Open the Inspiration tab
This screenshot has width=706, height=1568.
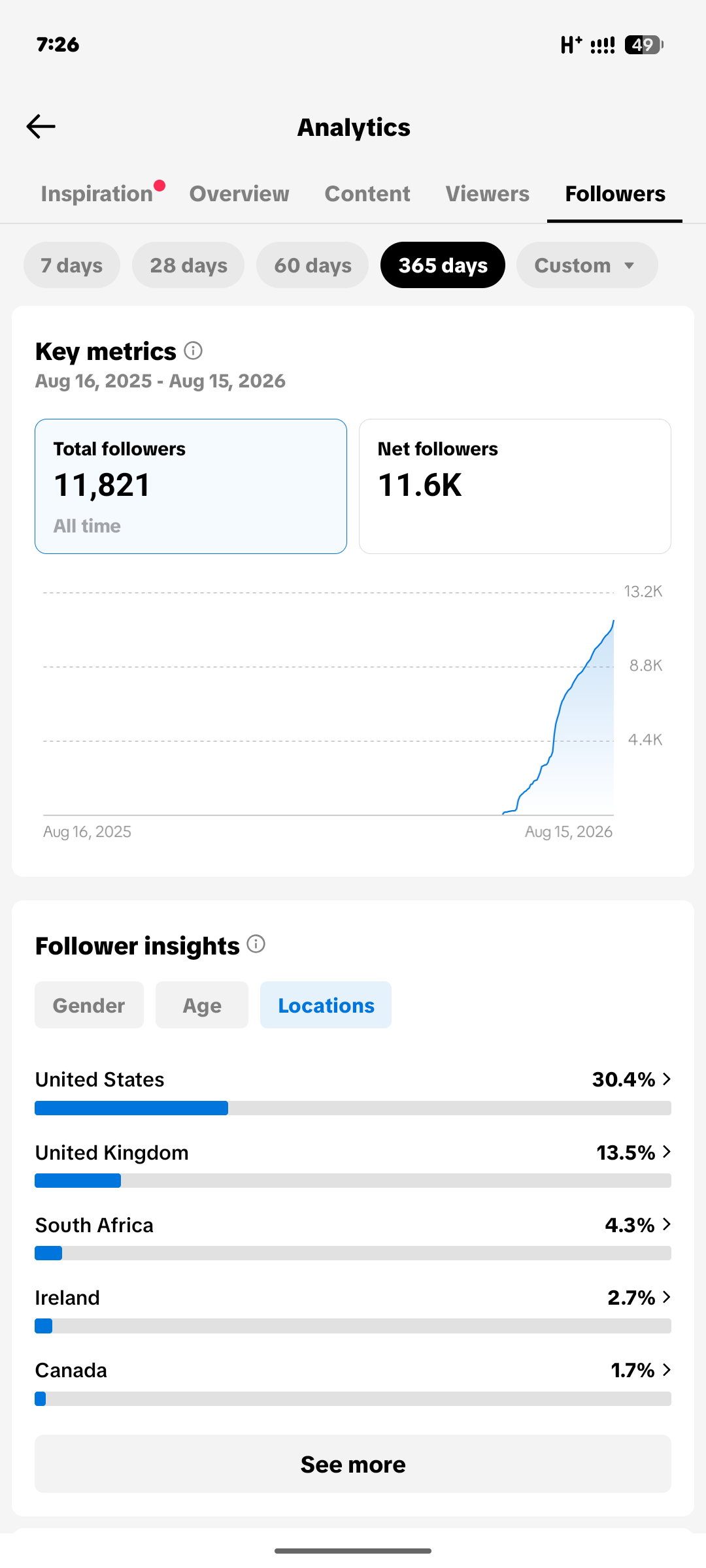[x=97, y=193]
